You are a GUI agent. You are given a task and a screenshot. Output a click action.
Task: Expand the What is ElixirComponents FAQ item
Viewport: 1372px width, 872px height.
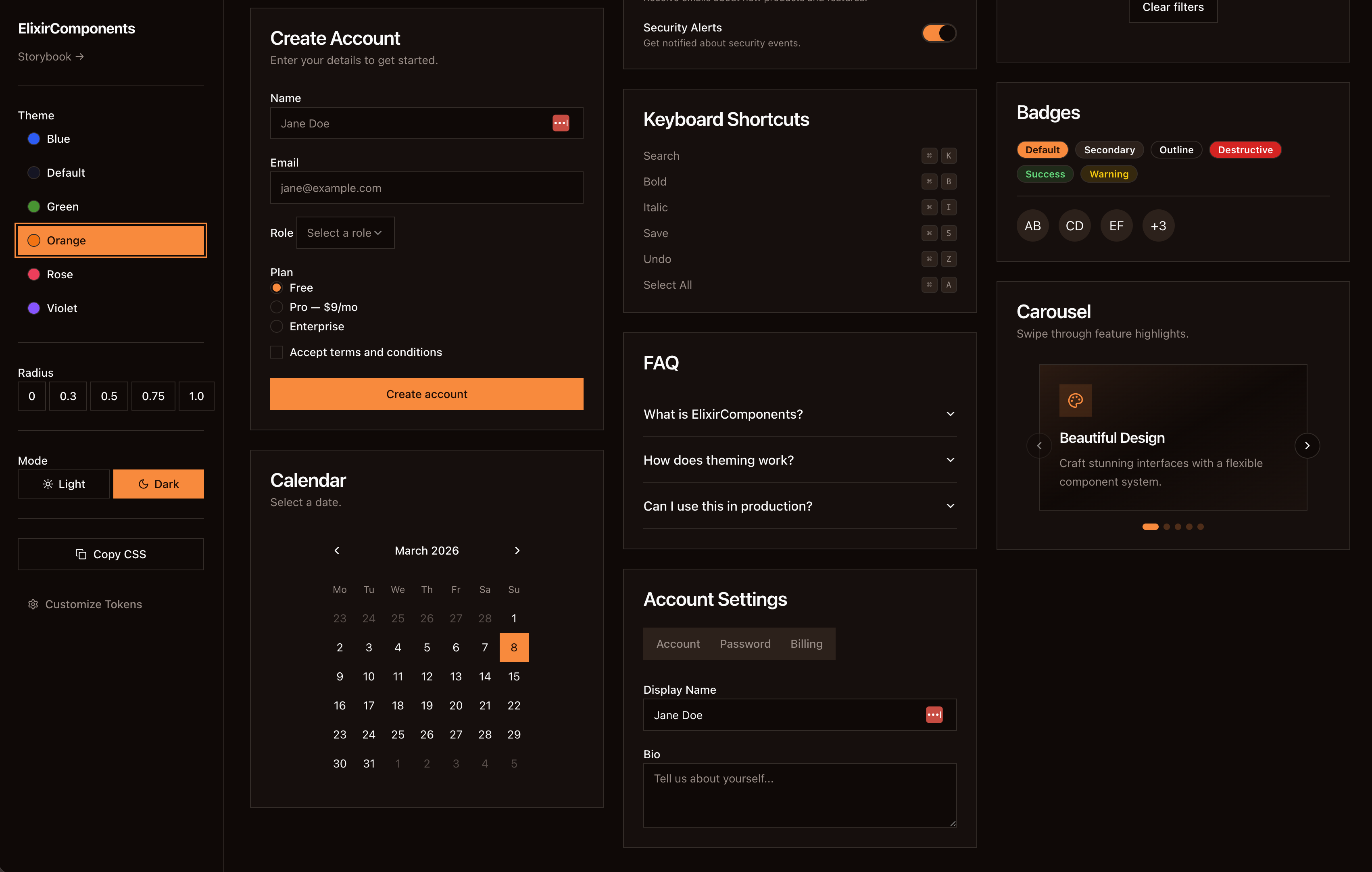pyautogui.click(x=799, y=414)
